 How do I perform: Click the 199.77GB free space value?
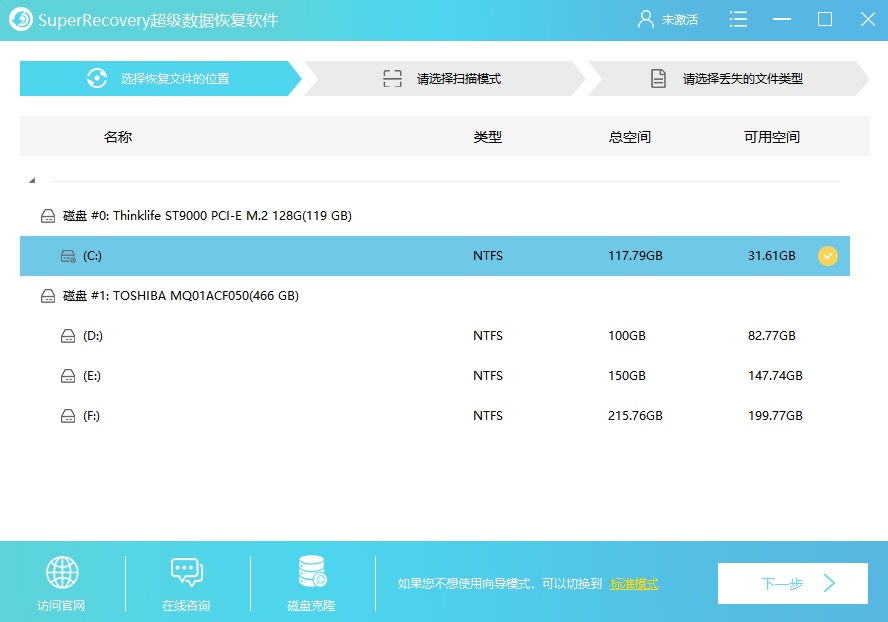click(x=775, y=416)
